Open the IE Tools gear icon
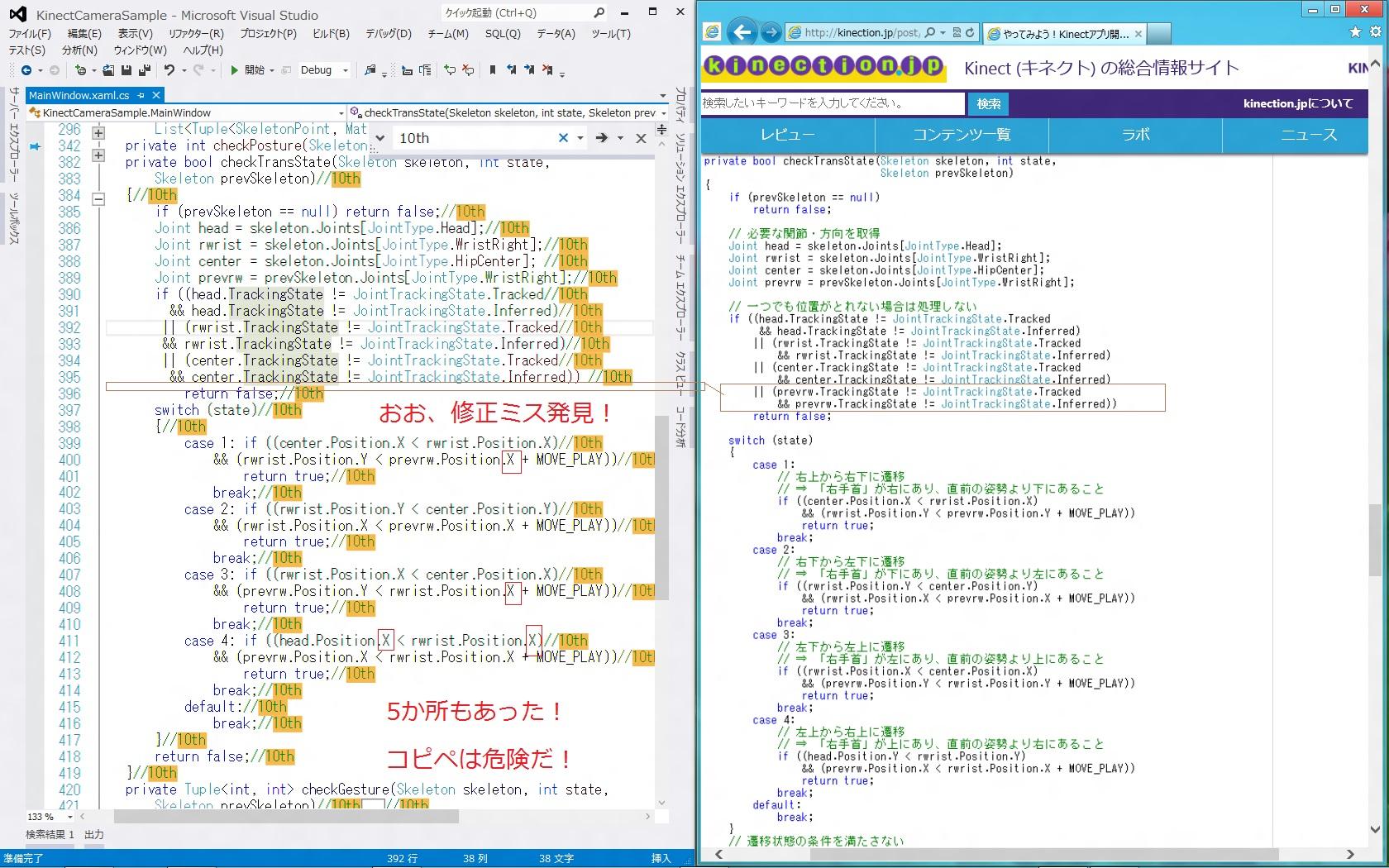 point(1375,32)
